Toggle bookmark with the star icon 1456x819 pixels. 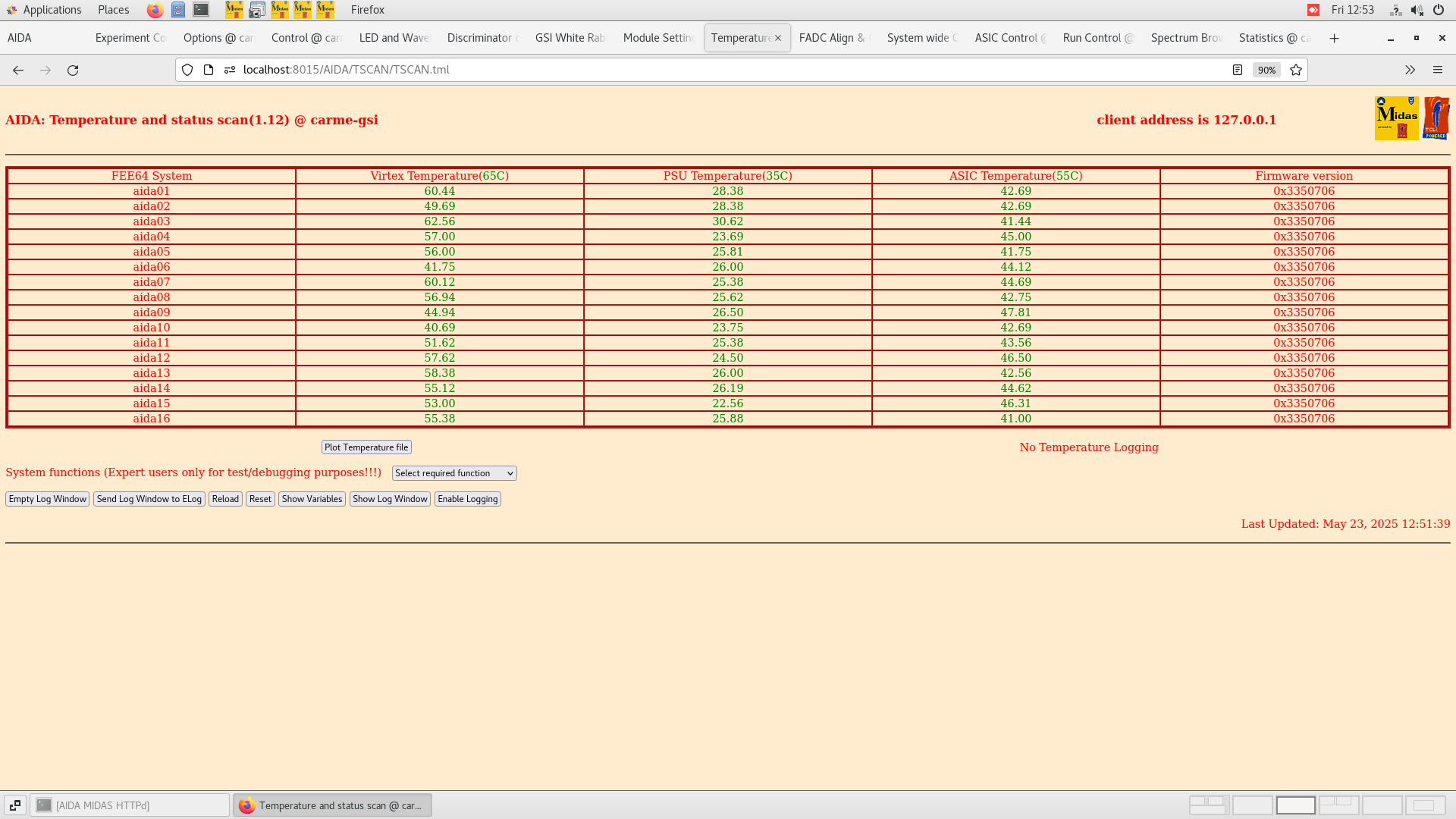pyautogui.click(x=1296, y=70)
